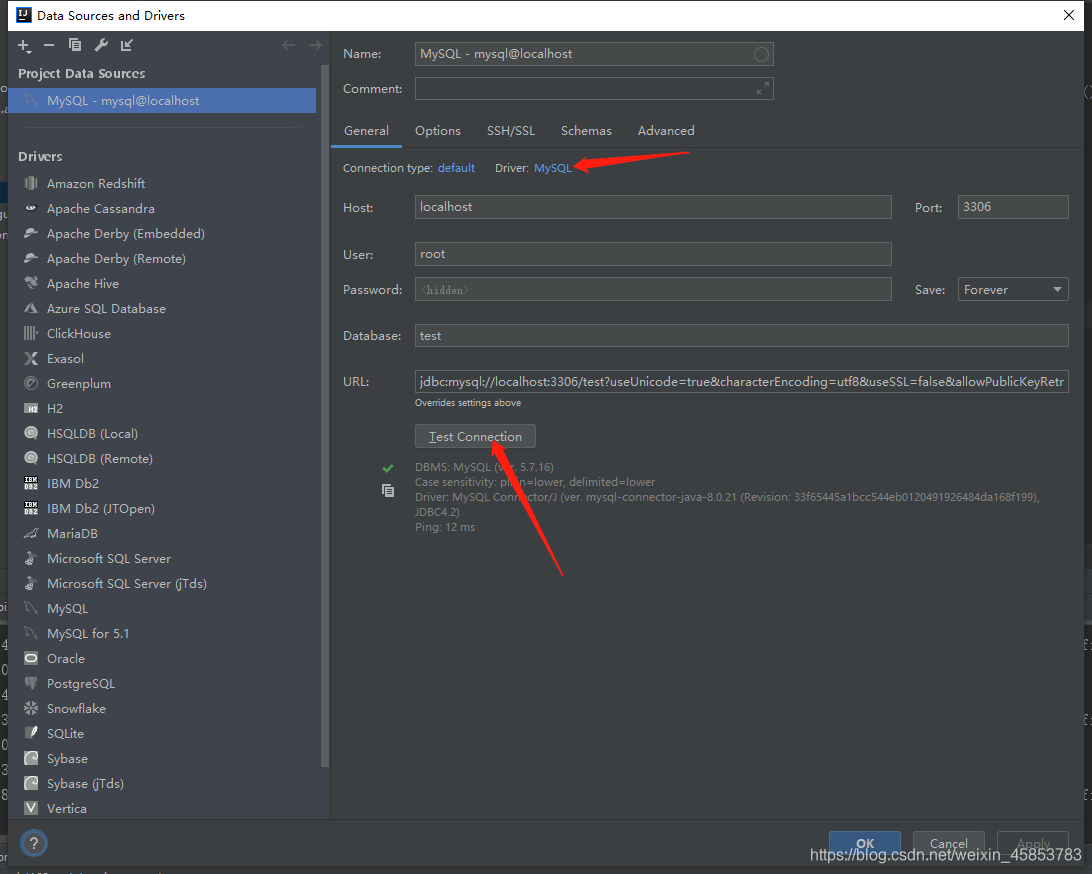Screen dimensions: 1092x874
Task: Select the Apache Cassandra driver icon
Action: (x=31, y=208)
